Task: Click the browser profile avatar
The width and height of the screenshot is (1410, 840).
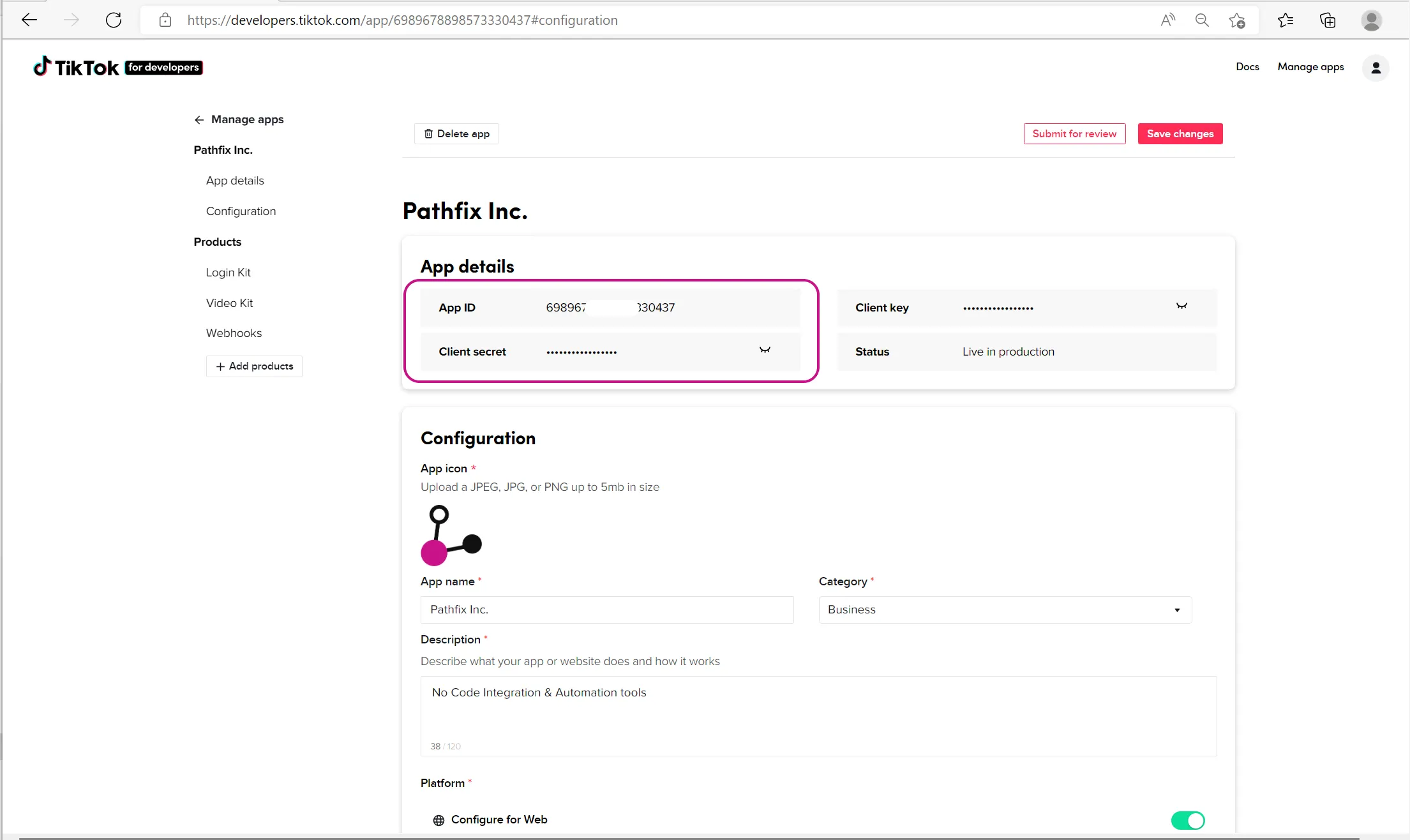Action: (1372, 20)
